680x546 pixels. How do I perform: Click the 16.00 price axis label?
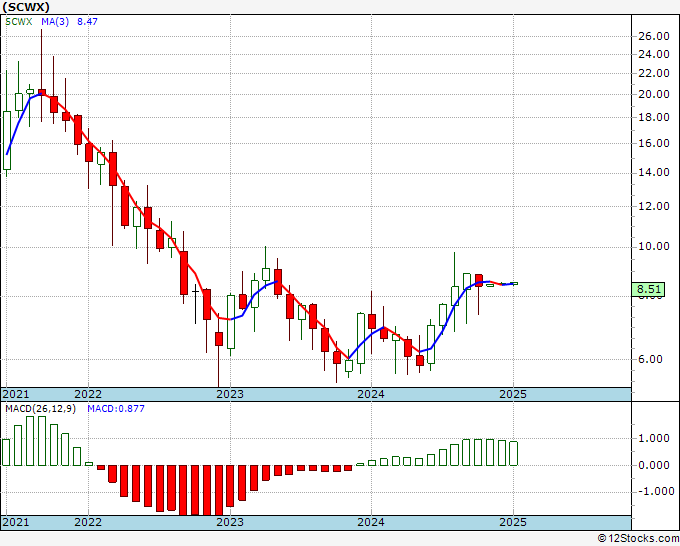(x=654, y=143)
